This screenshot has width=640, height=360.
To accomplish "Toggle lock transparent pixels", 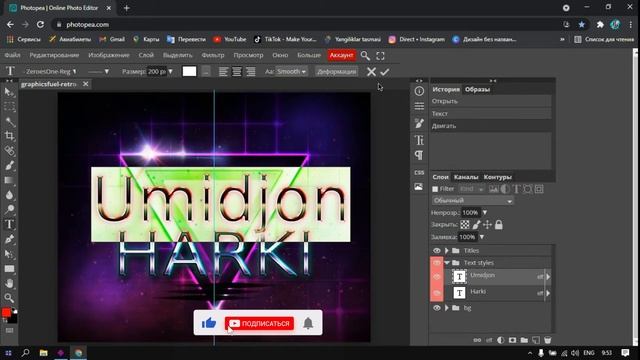I will pos(465,224).
